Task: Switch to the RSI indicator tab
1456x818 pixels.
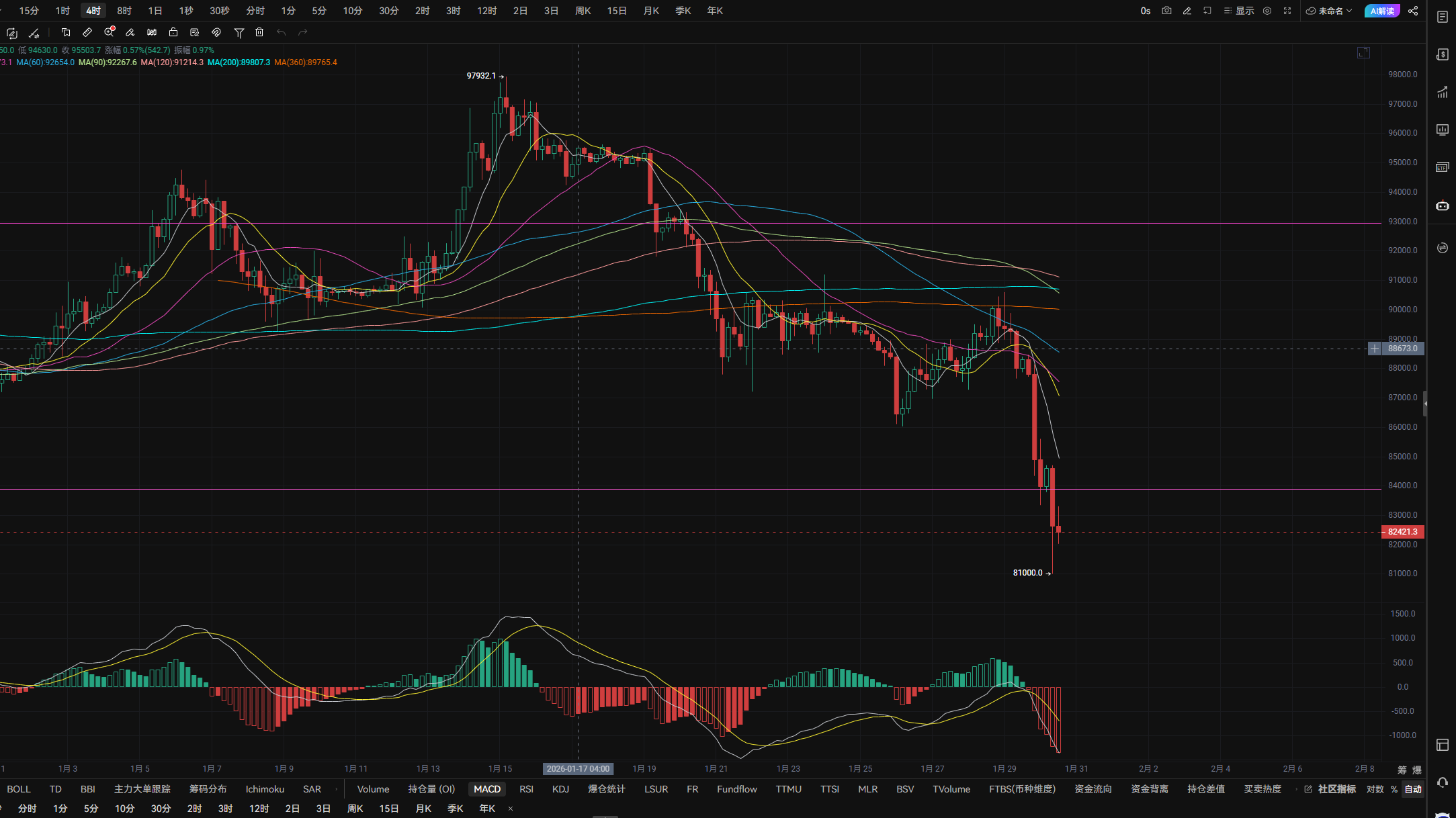Action: pyautogui.click(x=526, y=789)
